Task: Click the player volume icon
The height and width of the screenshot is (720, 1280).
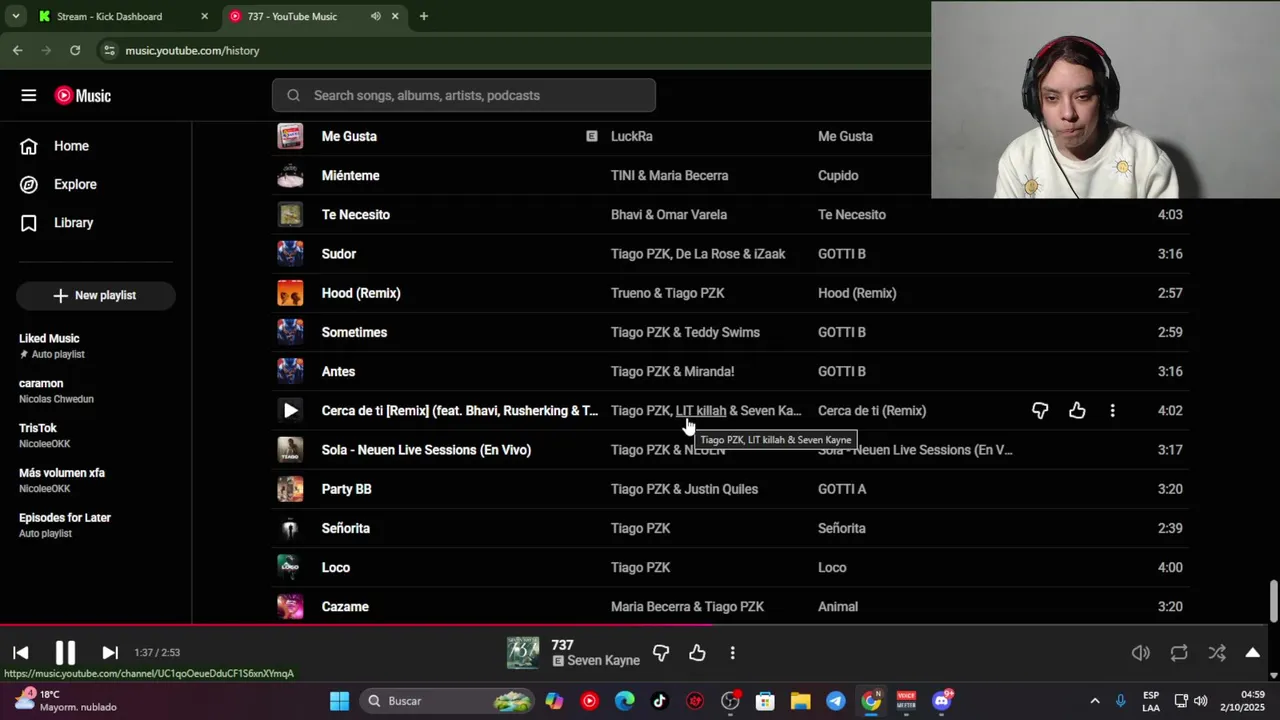Action: [1141, 652]
